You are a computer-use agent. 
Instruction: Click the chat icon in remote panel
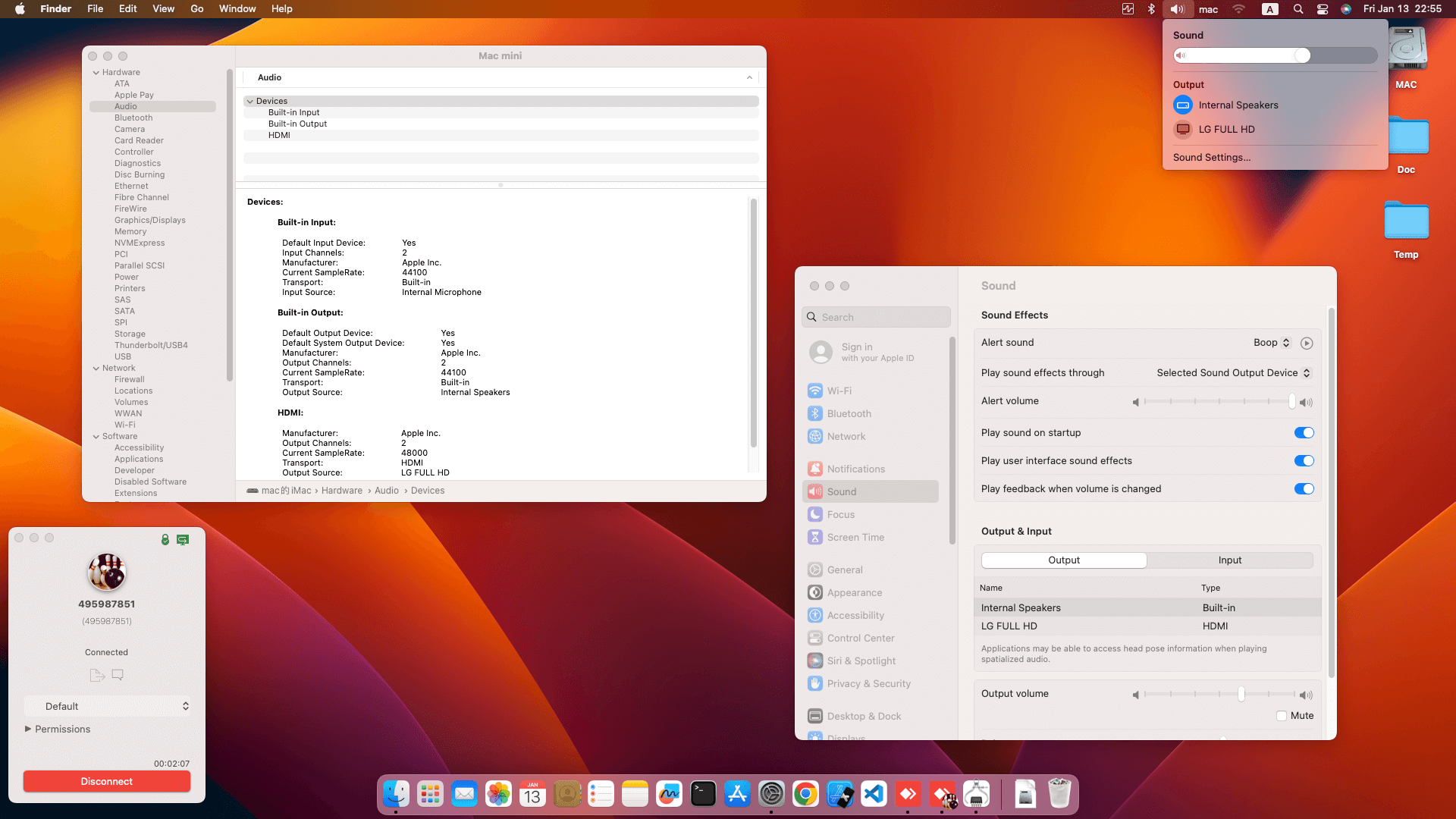pos(118,675)
